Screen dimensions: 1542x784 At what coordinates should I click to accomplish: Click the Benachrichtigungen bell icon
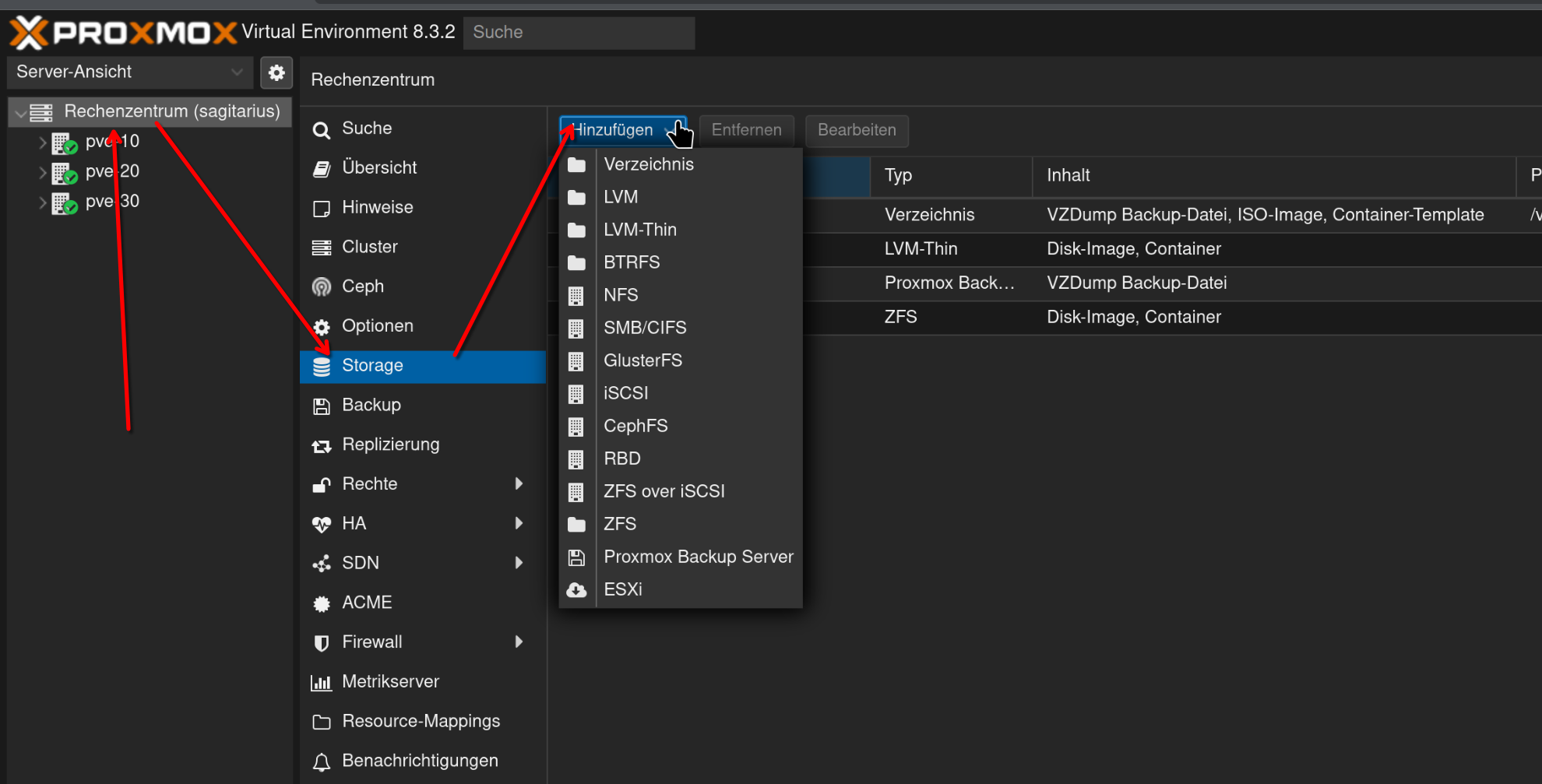(322, 761)
